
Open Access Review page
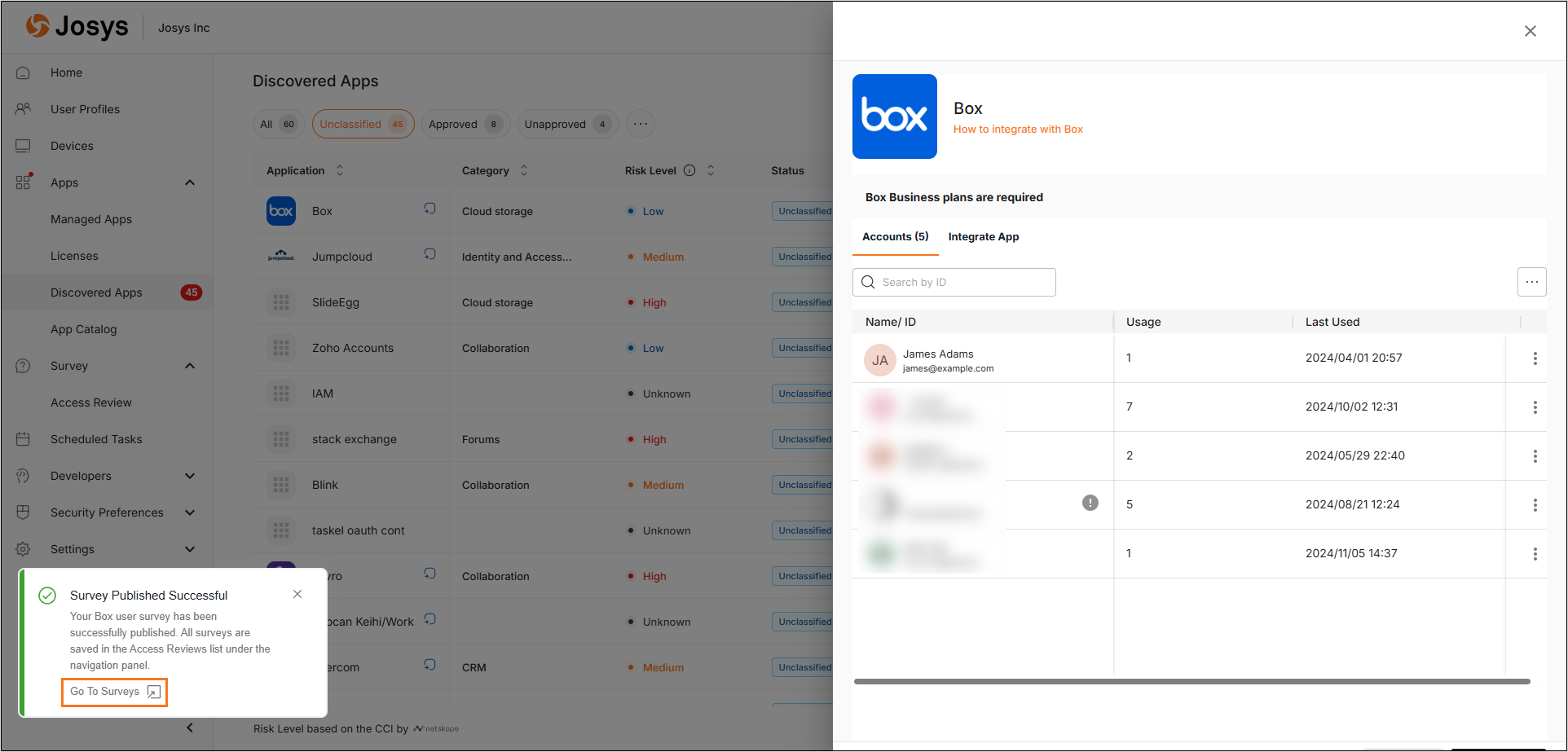click(x=90, y=402)
